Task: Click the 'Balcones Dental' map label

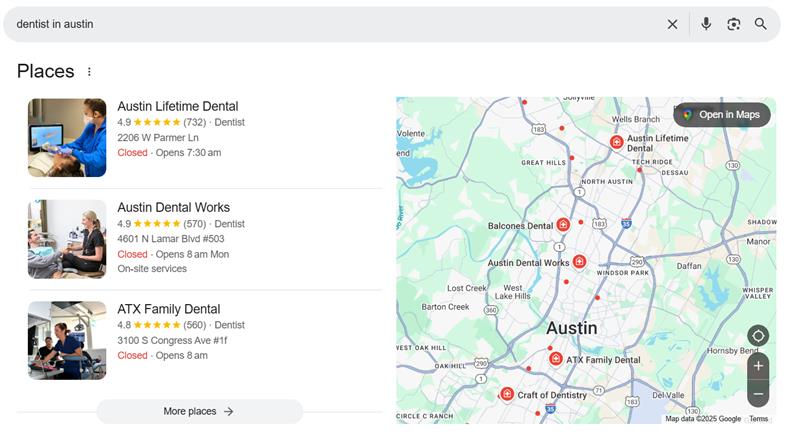Action: pyautogui.click(x=520, y=226)
